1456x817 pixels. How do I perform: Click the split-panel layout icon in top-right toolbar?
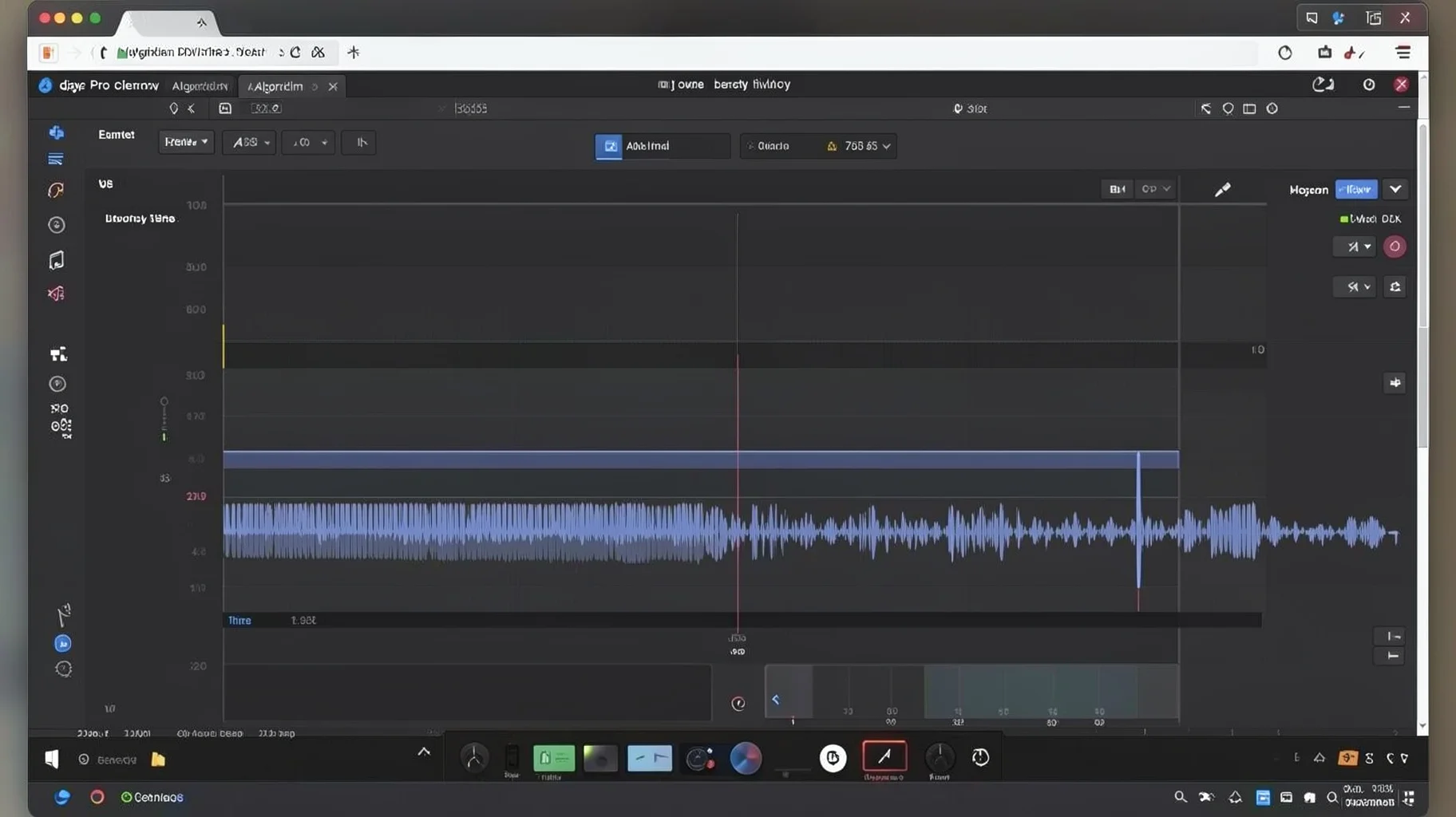(x=1249, y=109)
